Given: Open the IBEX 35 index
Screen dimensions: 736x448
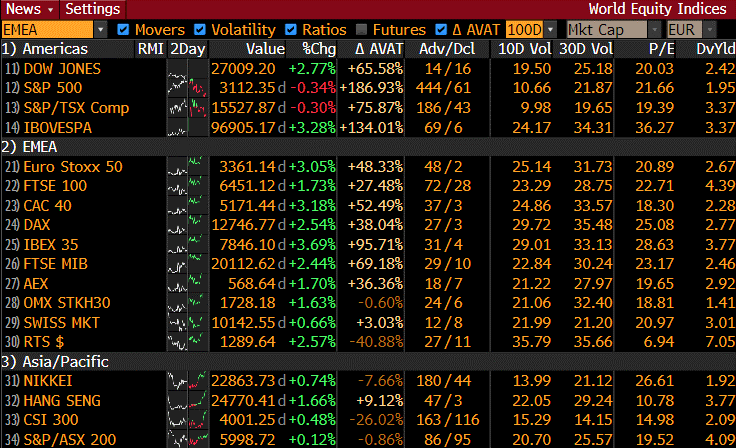Looking at the screenshot, I should (51, 245).
